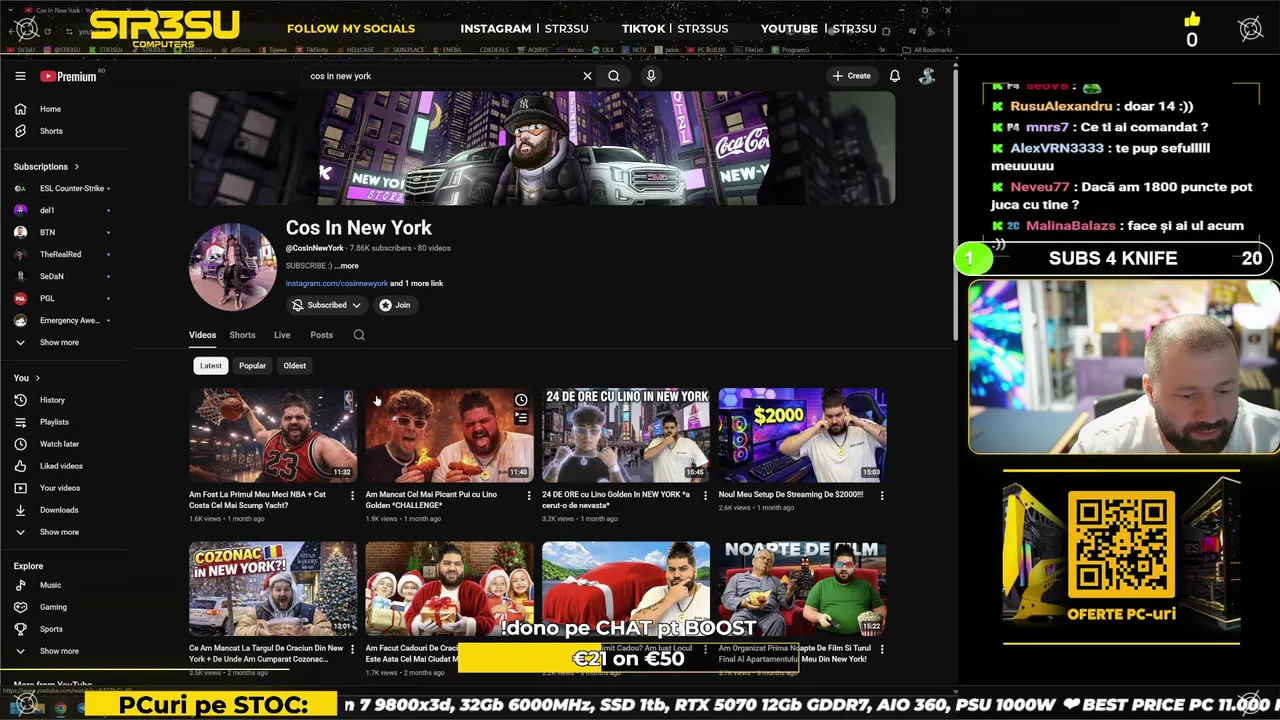Open the account avatar menu

click(927, 76)
